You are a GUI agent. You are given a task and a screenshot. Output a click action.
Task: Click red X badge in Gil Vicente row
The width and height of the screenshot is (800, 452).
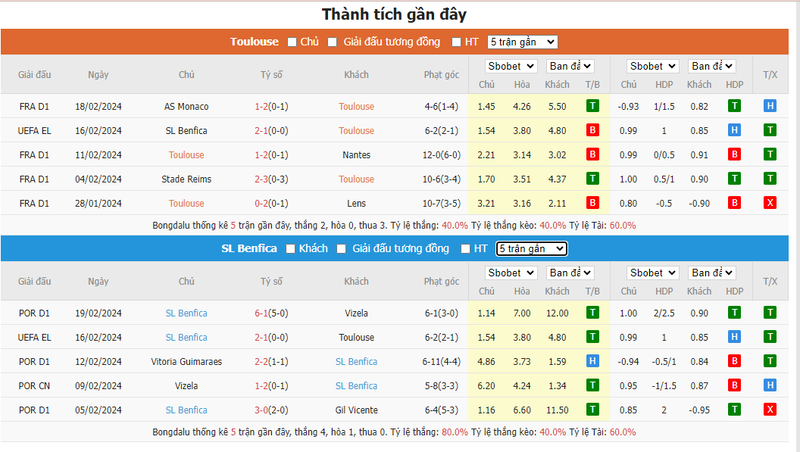coord(770,410)
